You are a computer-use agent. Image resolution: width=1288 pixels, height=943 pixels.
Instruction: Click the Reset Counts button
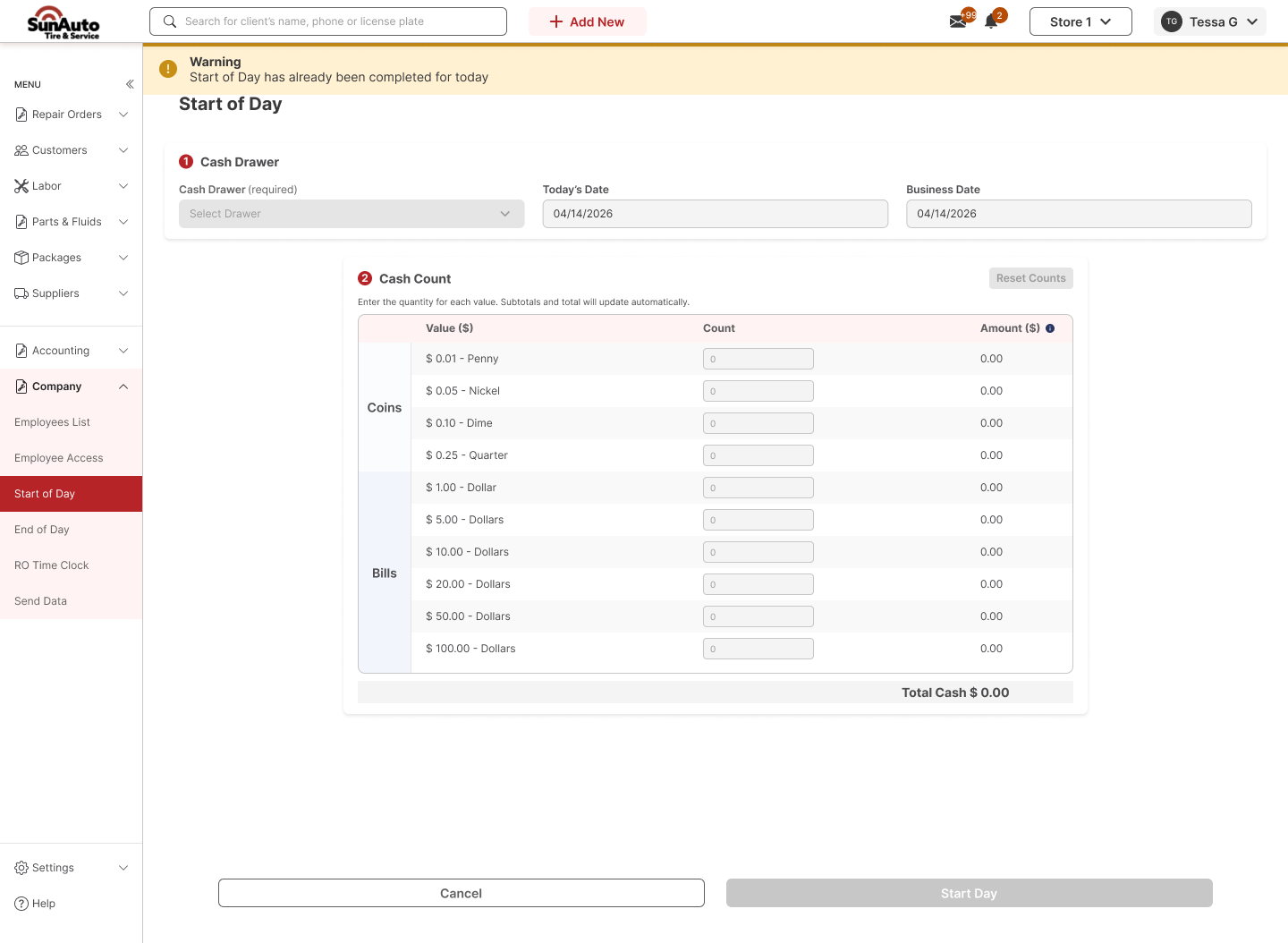pos(1031,278)
